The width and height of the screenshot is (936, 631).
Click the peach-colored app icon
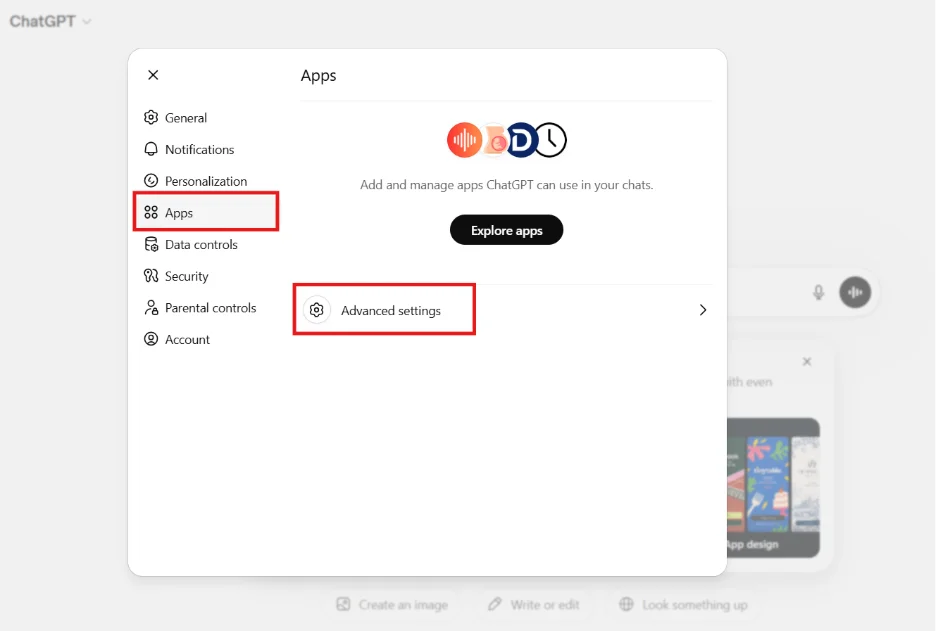(495, 141)
